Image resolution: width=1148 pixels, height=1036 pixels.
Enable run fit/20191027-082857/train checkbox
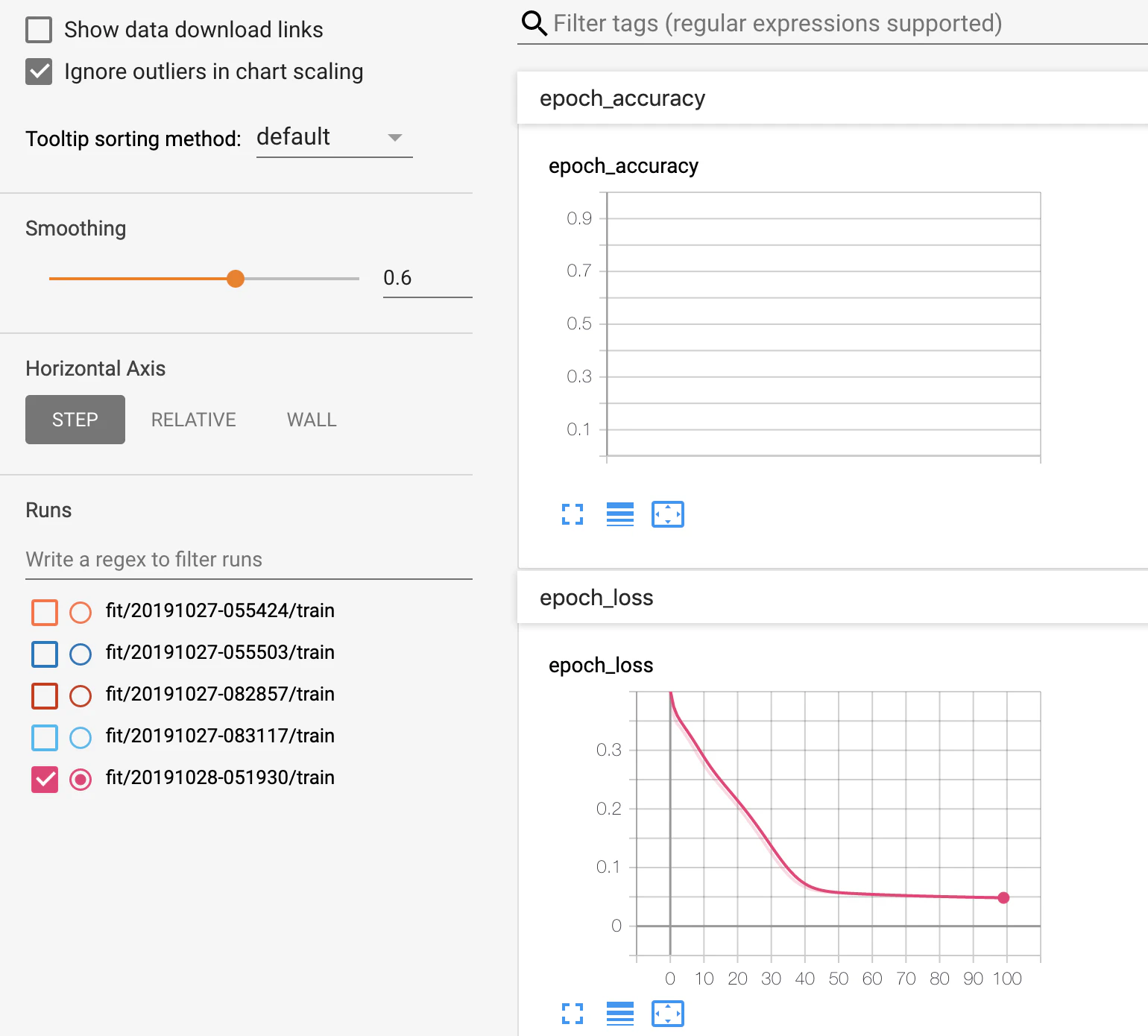[x=45, y=695]
